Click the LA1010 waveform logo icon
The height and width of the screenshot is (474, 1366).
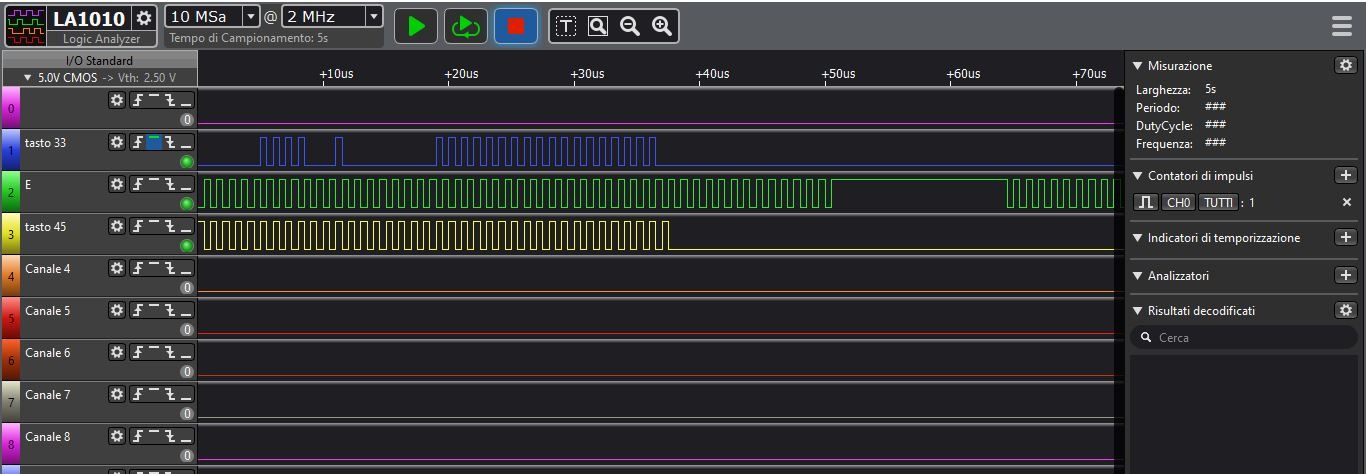coord(26,26)
